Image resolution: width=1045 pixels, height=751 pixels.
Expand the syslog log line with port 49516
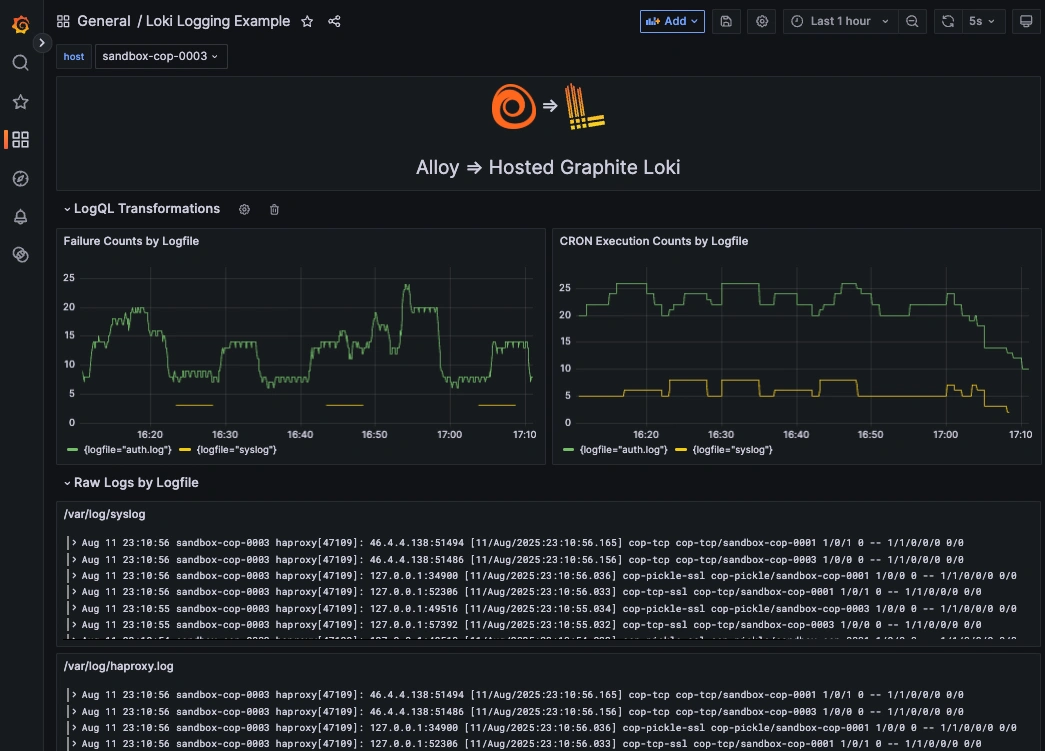pyautogui.click(x=73, y=608)
